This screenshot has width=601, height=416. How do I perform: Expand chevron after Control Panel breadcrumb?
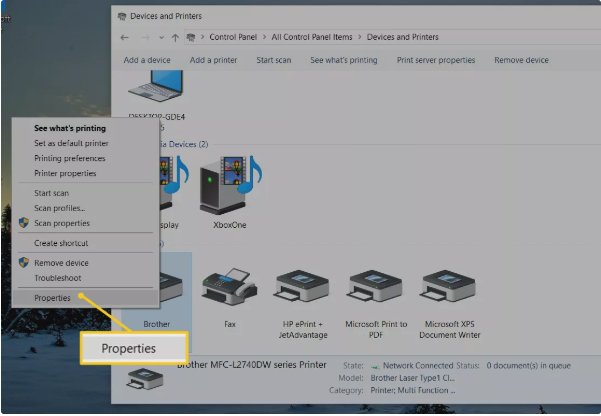(x=264, y=37)
